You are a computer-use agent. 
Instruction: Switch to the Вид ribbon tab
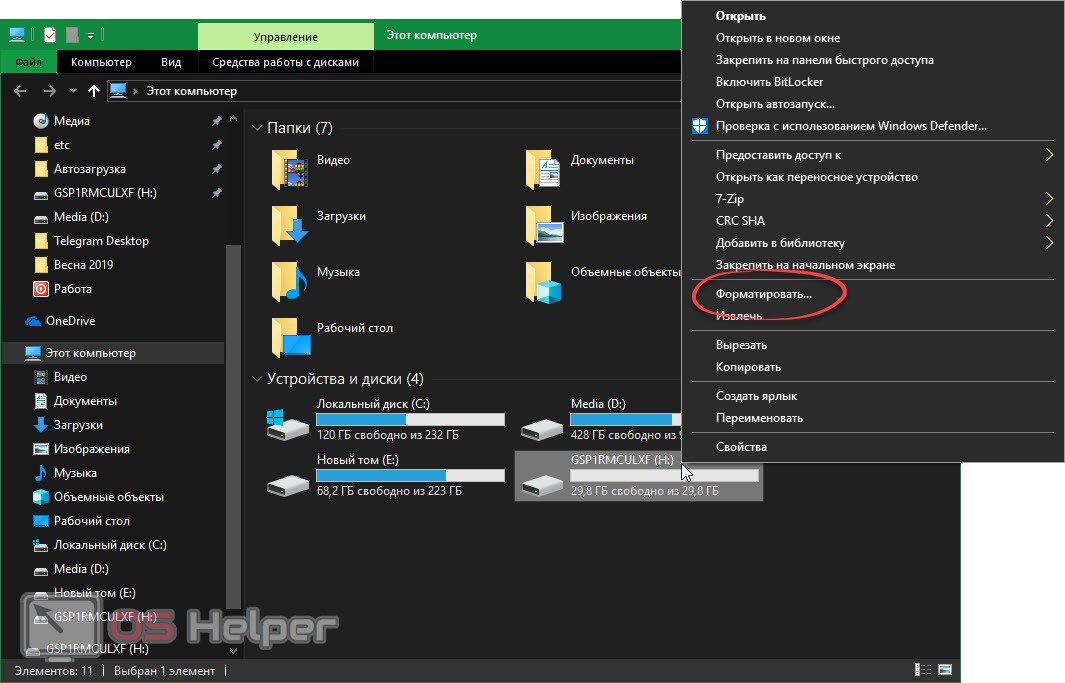(x=171, y=62)
